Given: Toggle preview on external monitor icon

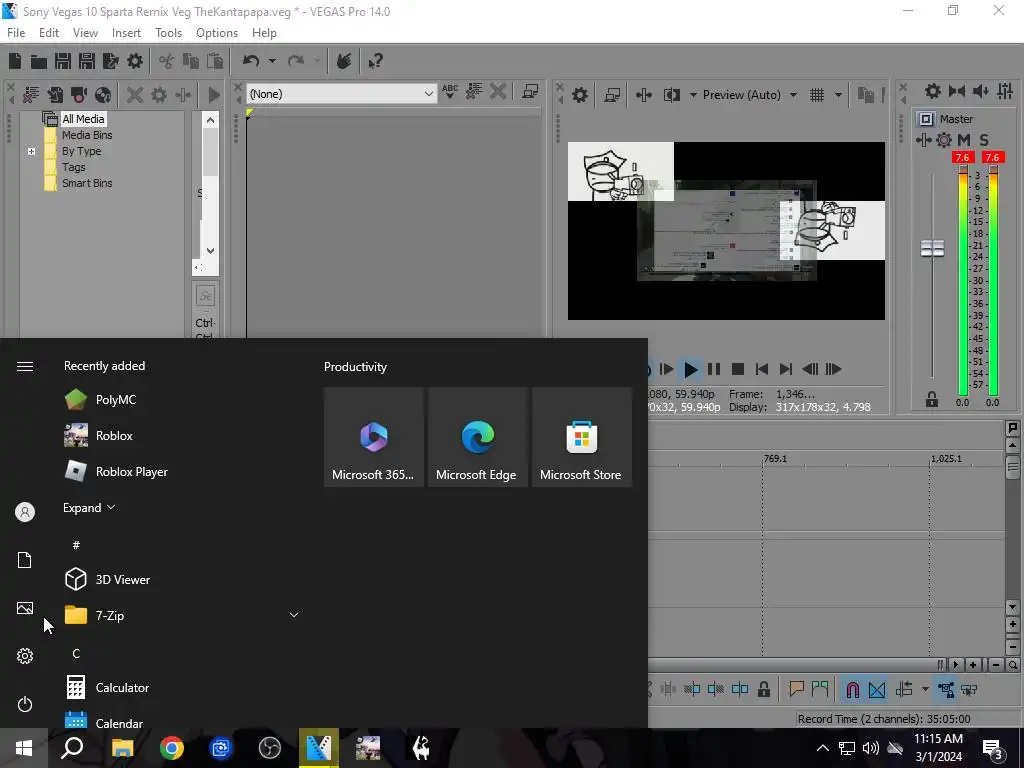Looking at the screenshot, I should [612, 95].
